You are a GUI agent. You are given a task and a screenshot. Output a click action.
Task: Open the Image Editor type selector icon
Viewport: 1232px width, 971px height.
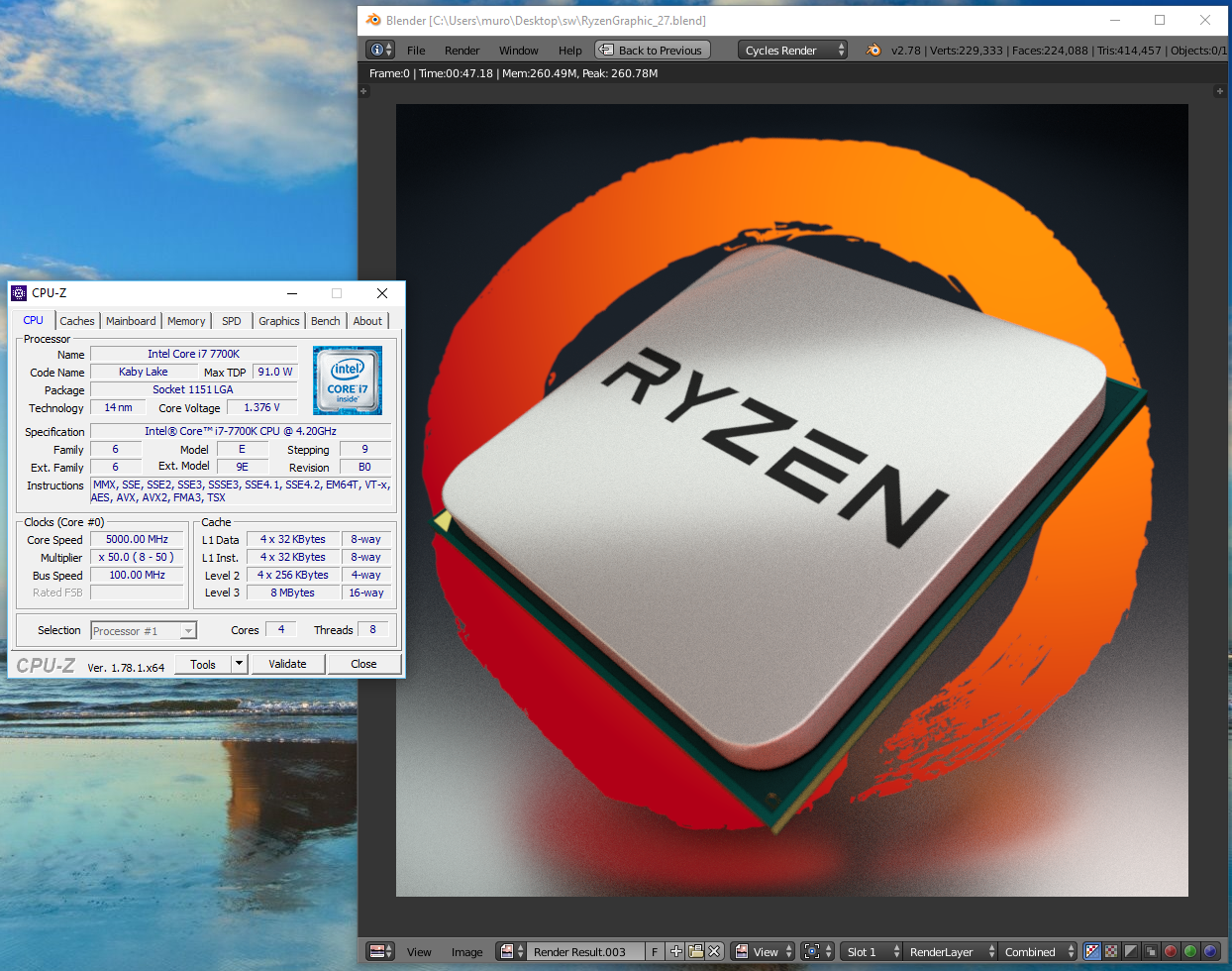[380, 951]
